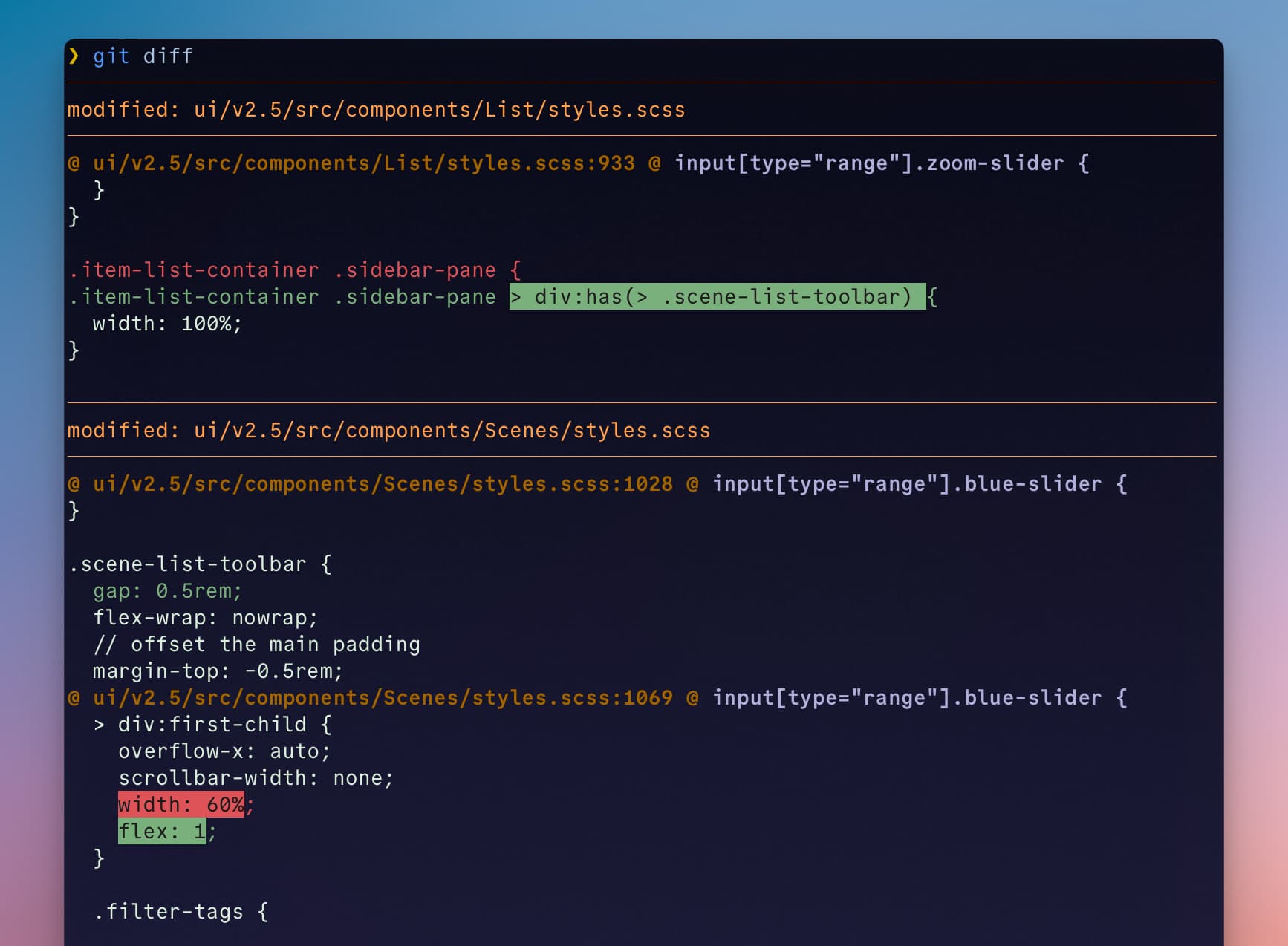Click hunk header 'Scenes/styles.scss:1028'
This screenshot has width=1288, height=946.
pyautogui.click(x=383, y=484)
